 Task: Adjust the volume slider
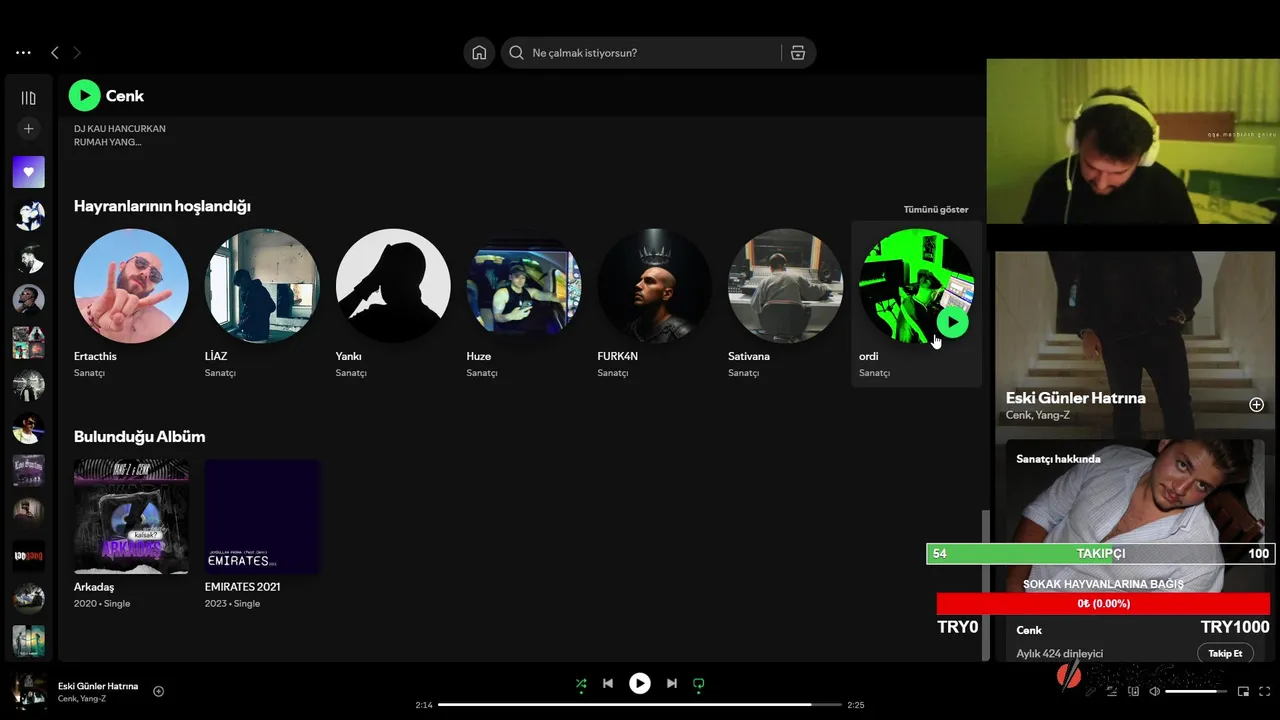point(1196,691)
